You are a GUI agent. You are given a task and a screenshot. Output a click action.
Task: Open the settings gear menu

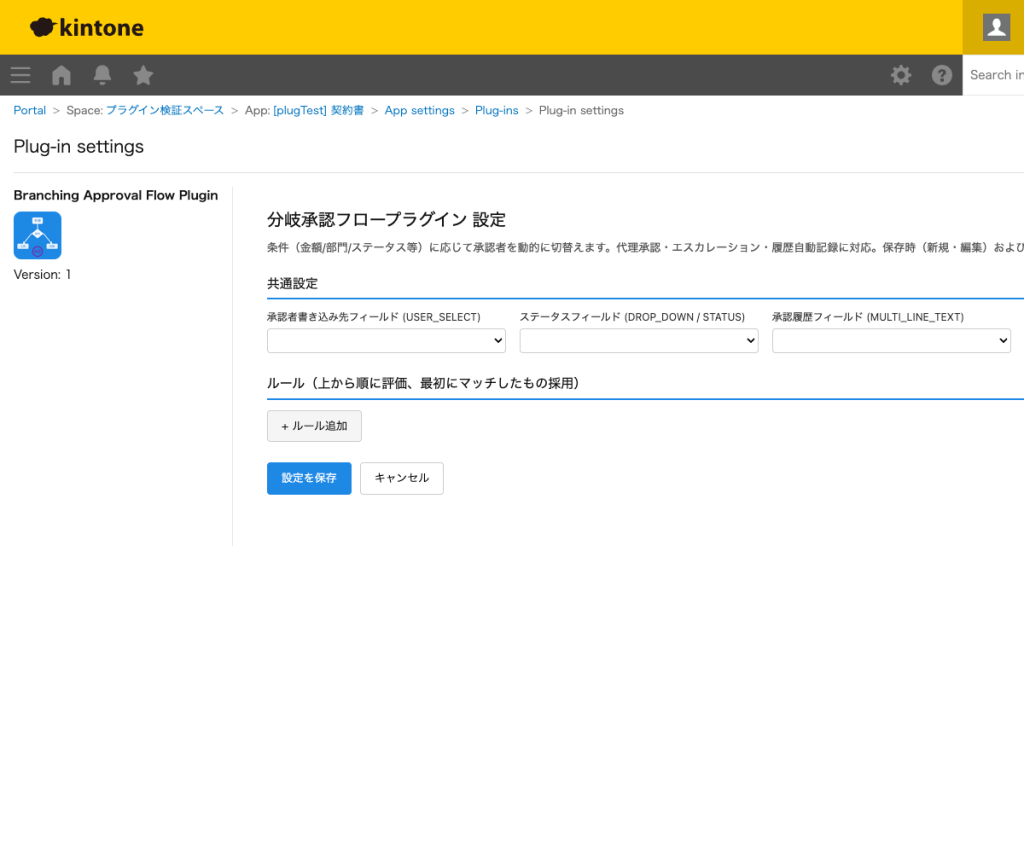pos(901,75)
